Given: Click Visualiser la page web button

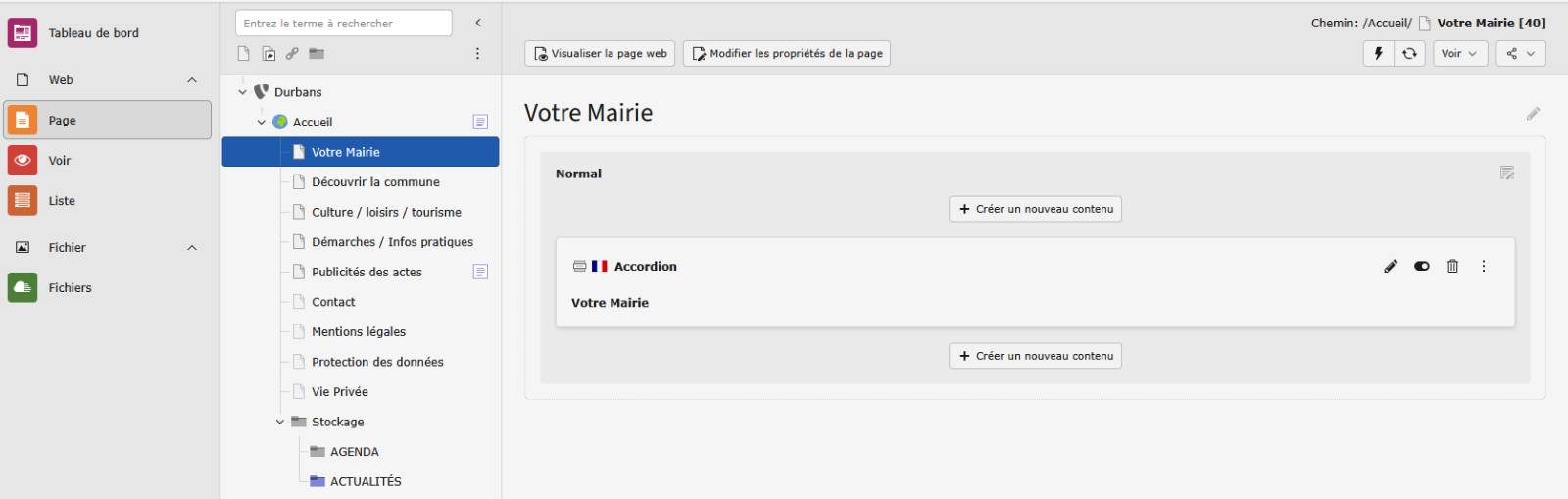Looking at the screenshot, I should pyautogui.click(x=600, y=53).
